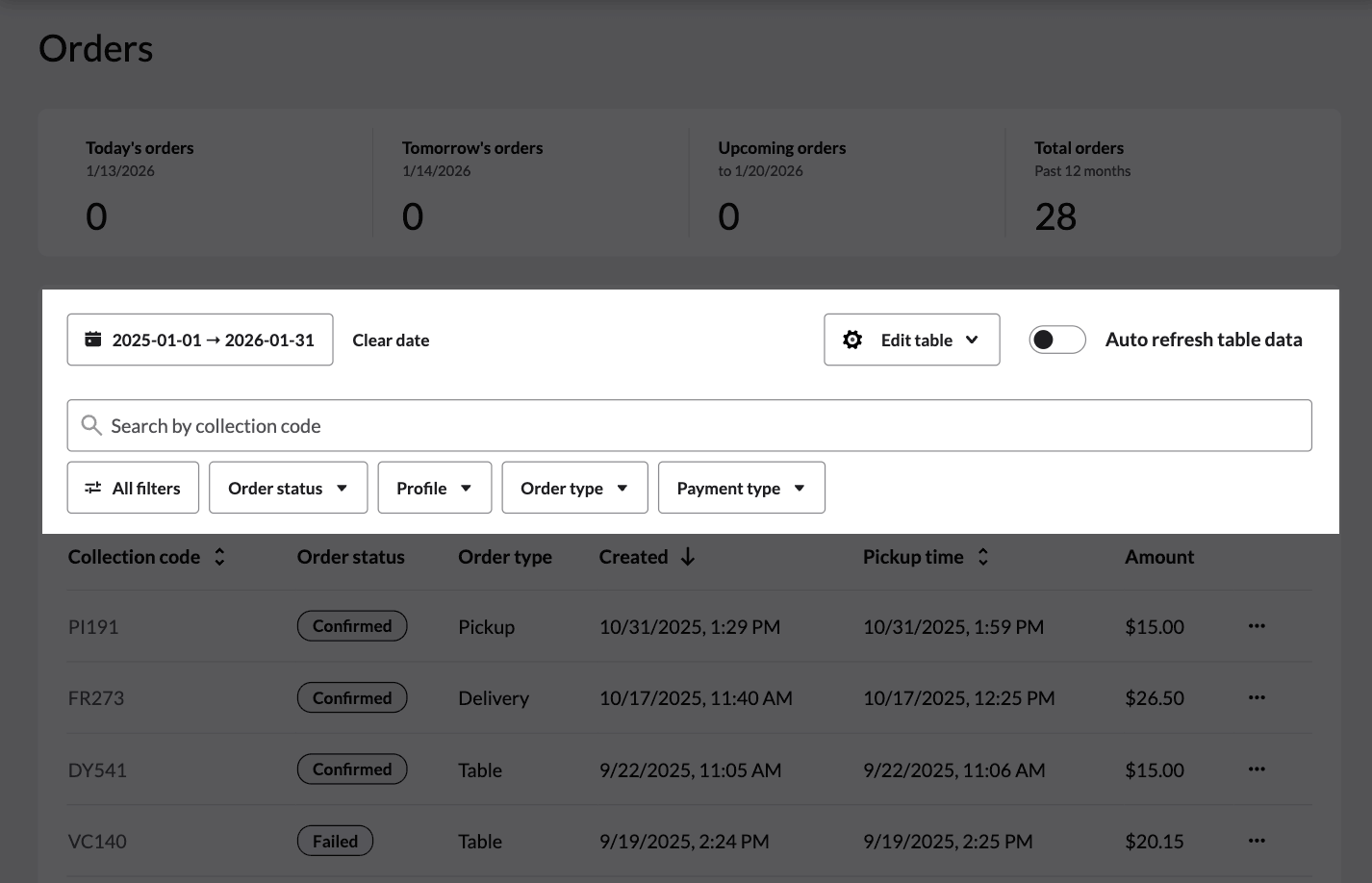
Task: Click the gear icon on the Edit table button
Action: tap(852, 339)
